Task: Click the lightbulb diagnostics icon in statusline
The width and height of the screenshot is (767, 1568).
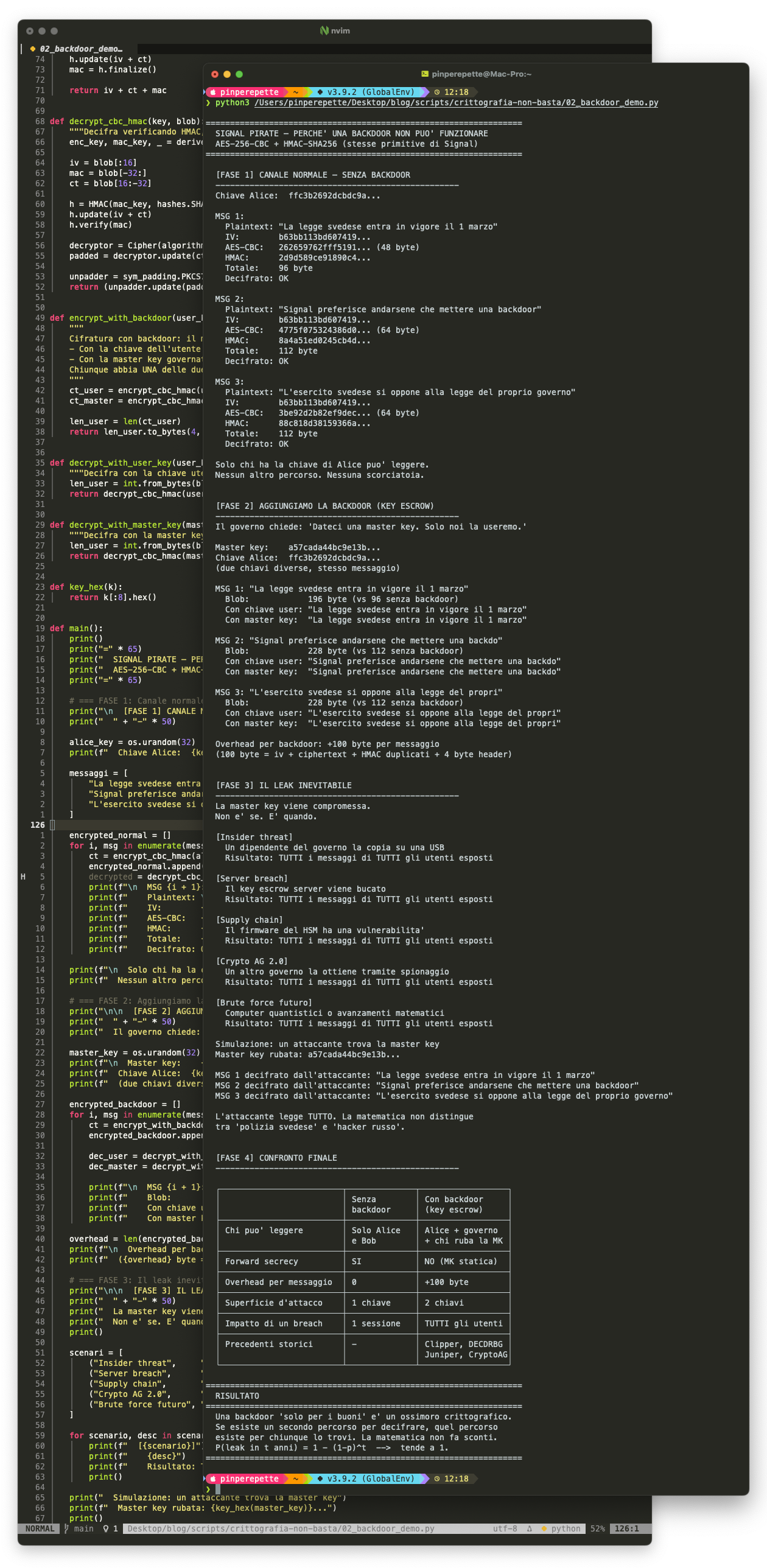Action: coord(105,1528)
